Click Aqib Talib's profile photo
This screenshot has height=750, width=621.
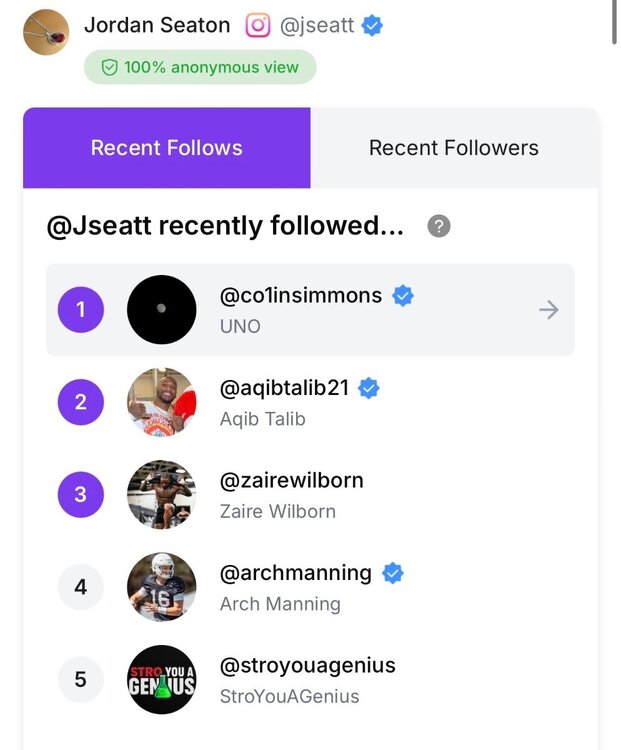coord(161,402)
